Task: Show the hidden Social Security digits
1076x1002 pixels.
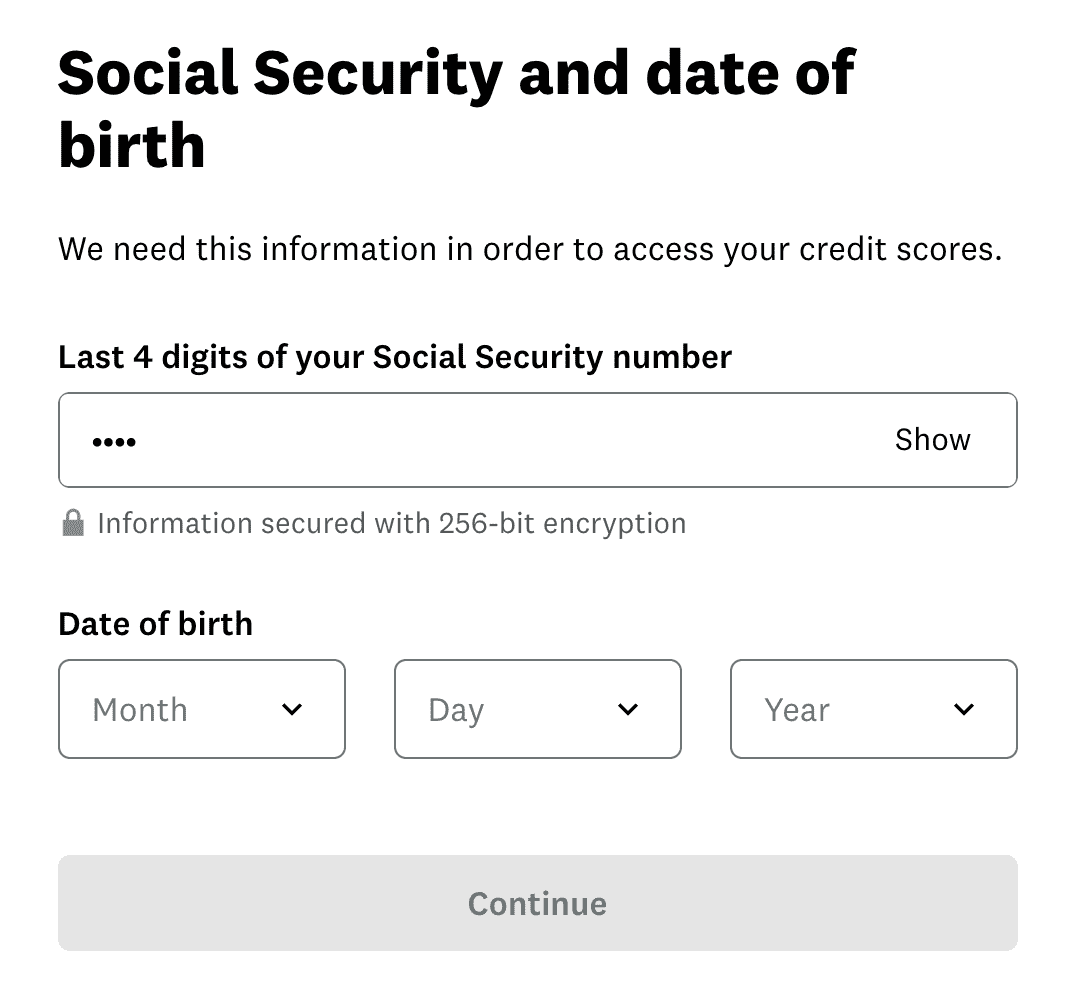Action: 932,440
